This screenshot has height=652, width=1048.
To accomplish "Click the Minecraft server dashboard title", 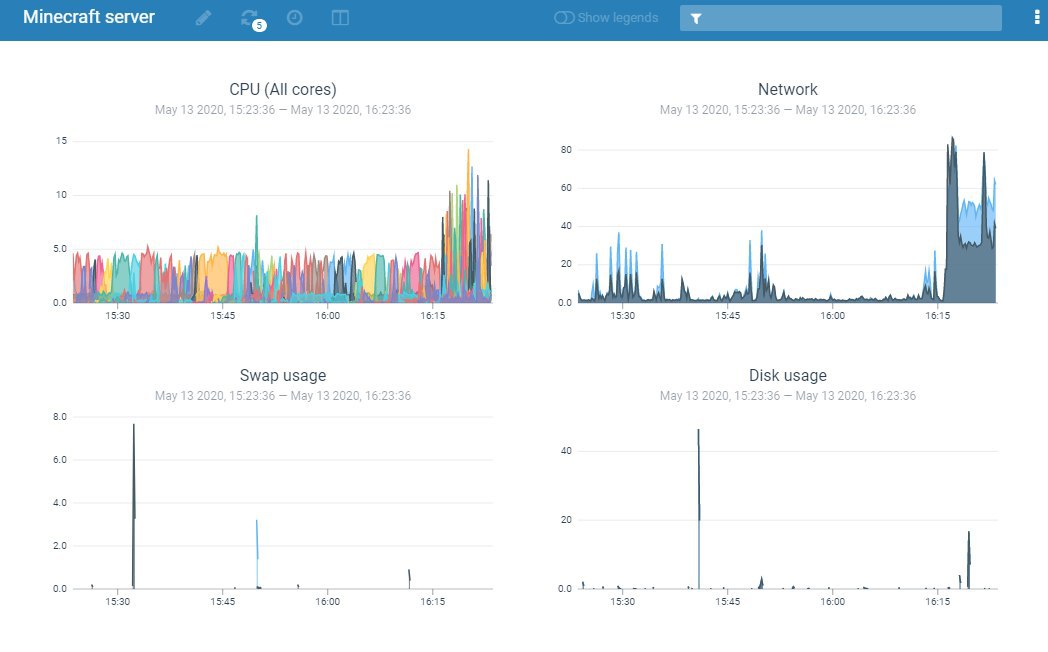I will (x=89, y=17).
